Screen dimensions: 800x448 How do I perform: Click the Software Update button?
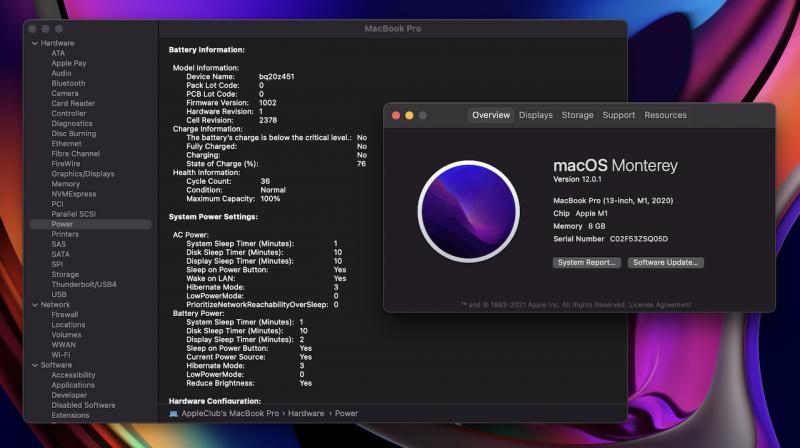click(666, 262)
